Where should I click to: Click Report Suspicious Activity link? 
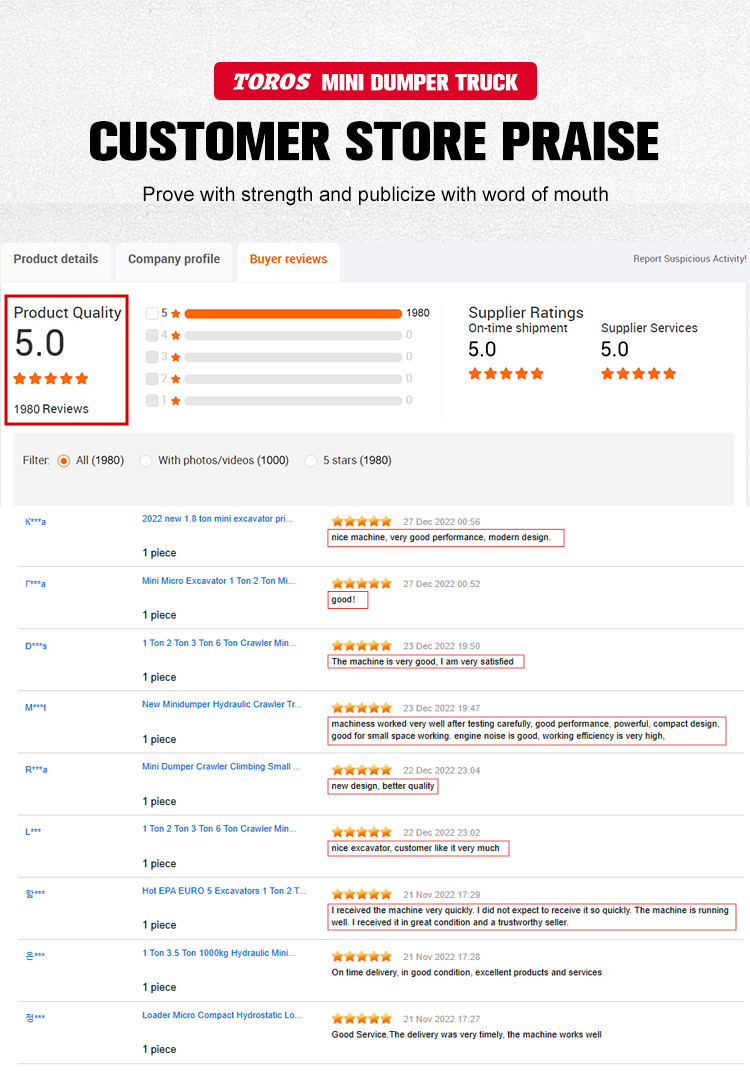[x=689, y=259]
